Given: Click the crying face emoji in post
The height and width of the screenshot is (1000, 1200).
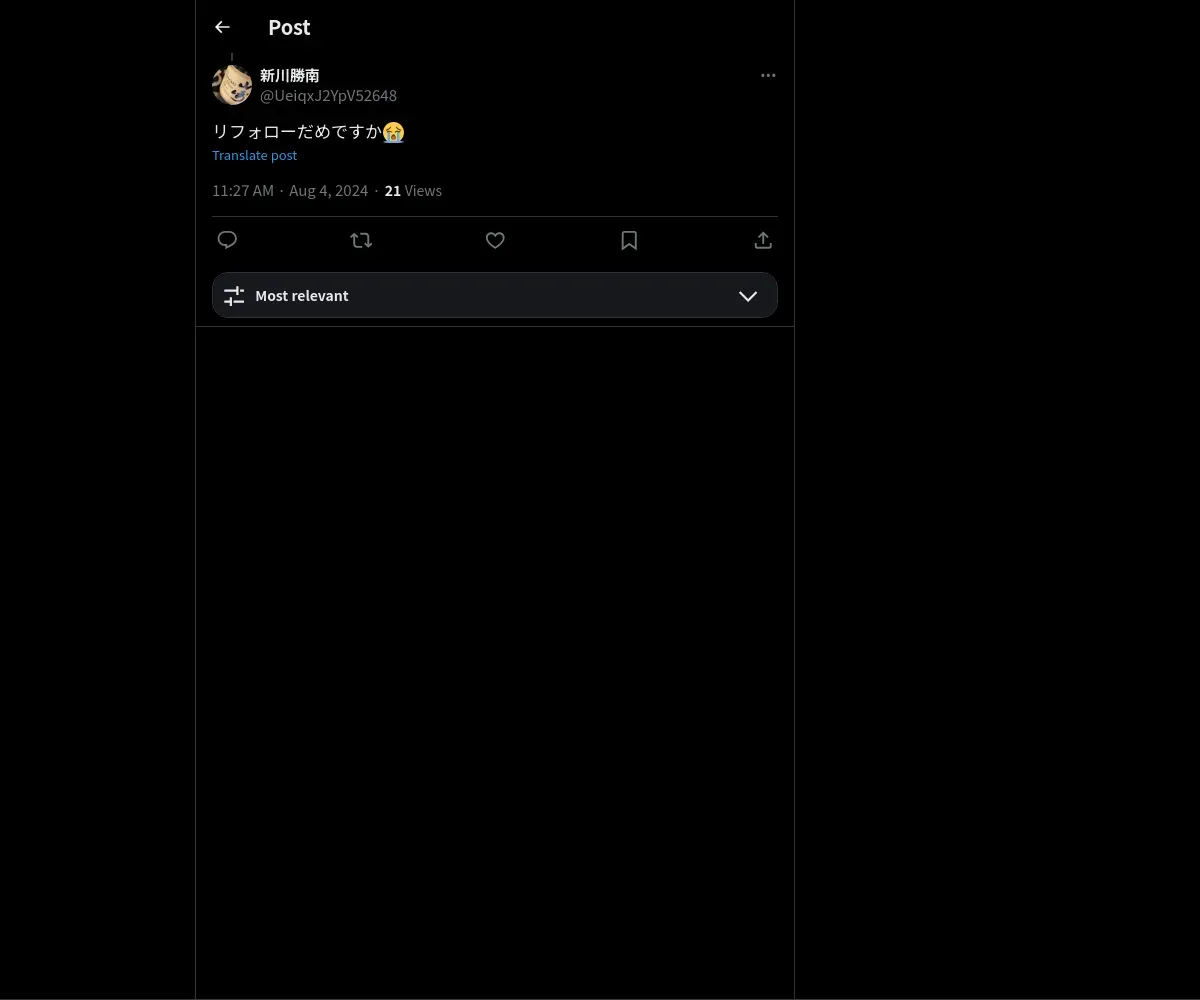Looking at the screenshot, I should (394, 132).
